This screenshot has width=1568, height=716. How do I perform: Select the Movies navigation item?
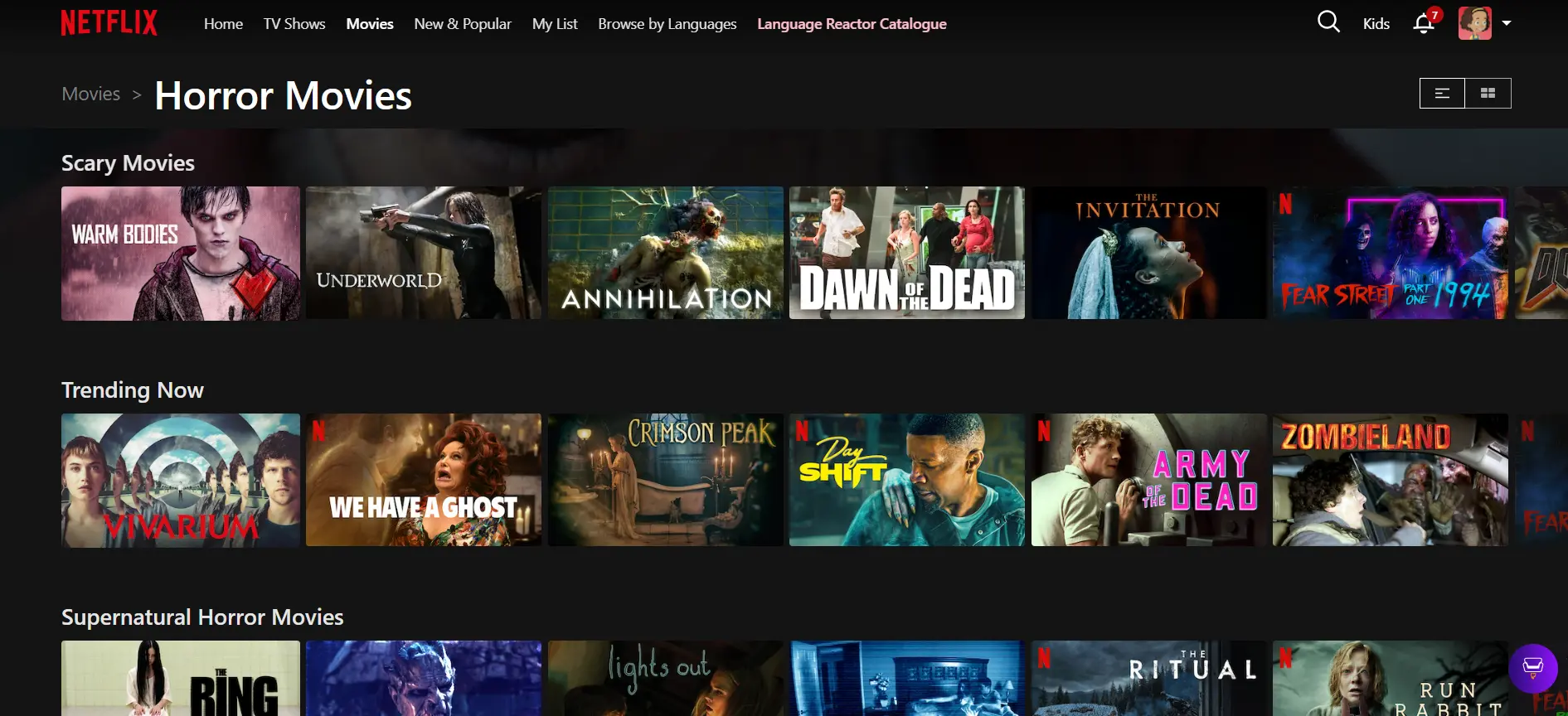coord(370,24)
